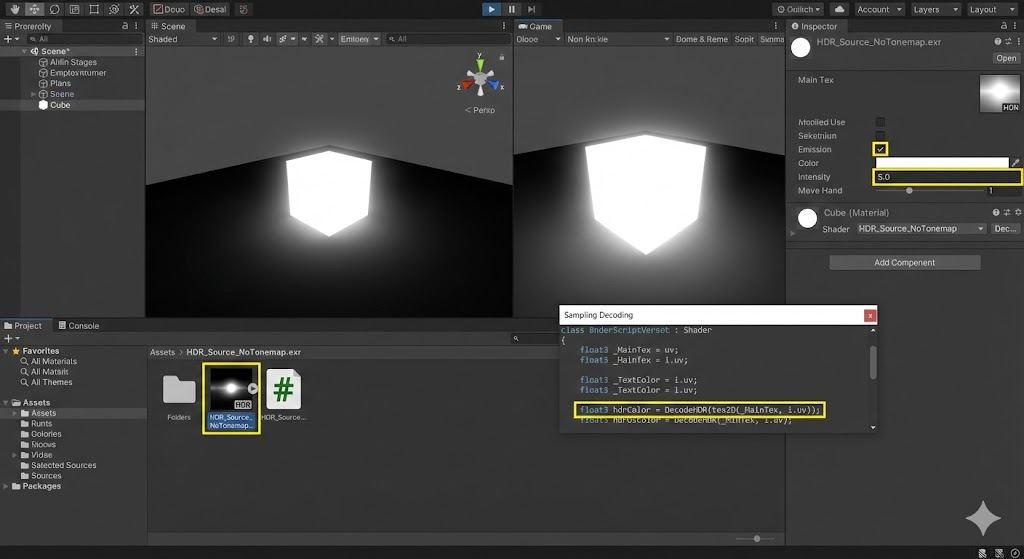This screenshot has width=1024, height=559.
Task: Click the snapping magnet icon in top toolbar
Action: coord(244,9)
